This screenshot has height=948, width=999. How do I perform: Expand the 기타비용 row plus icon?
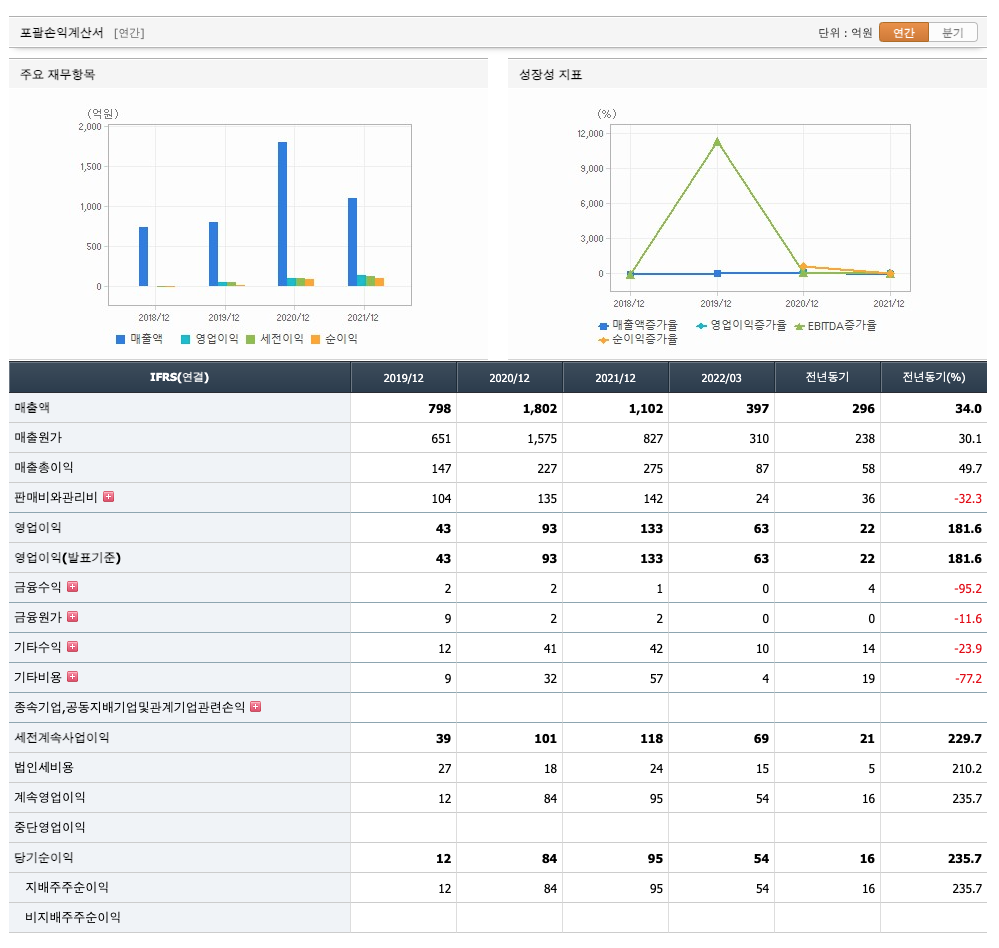pyautogui.click(x=73, y=676)
